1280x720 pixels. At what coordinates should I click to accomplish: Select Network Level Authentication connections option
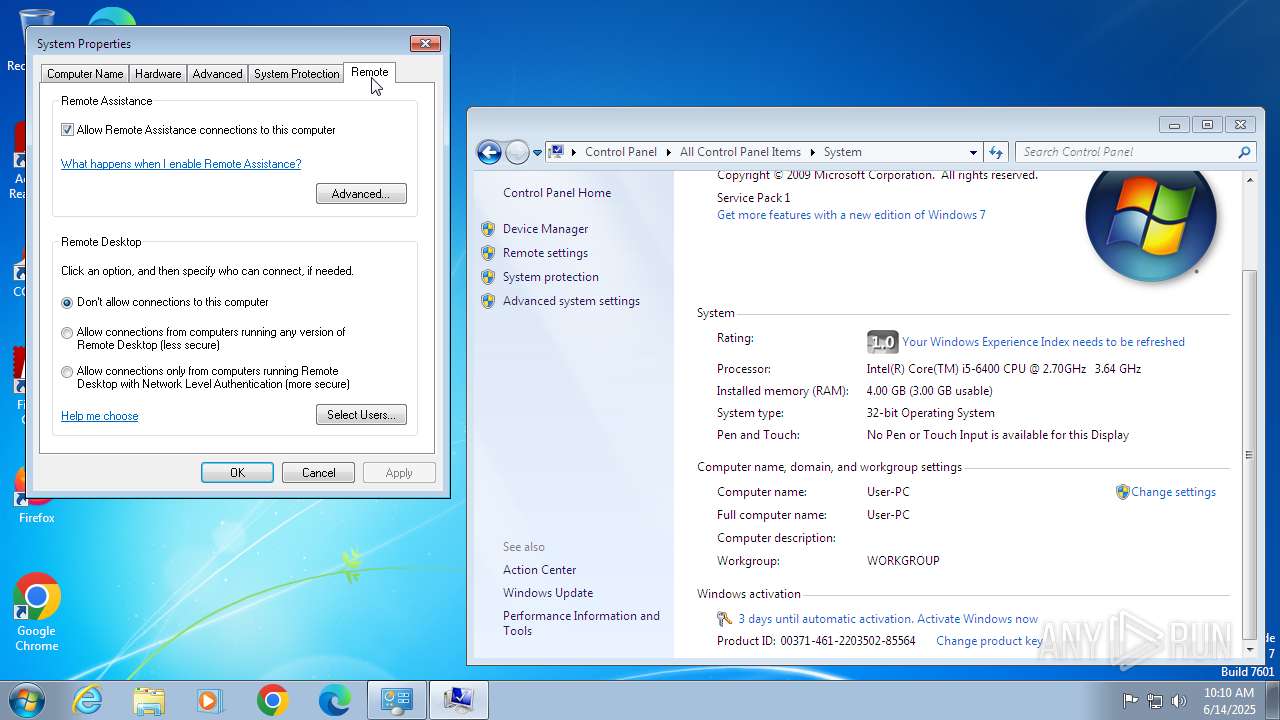67,372
